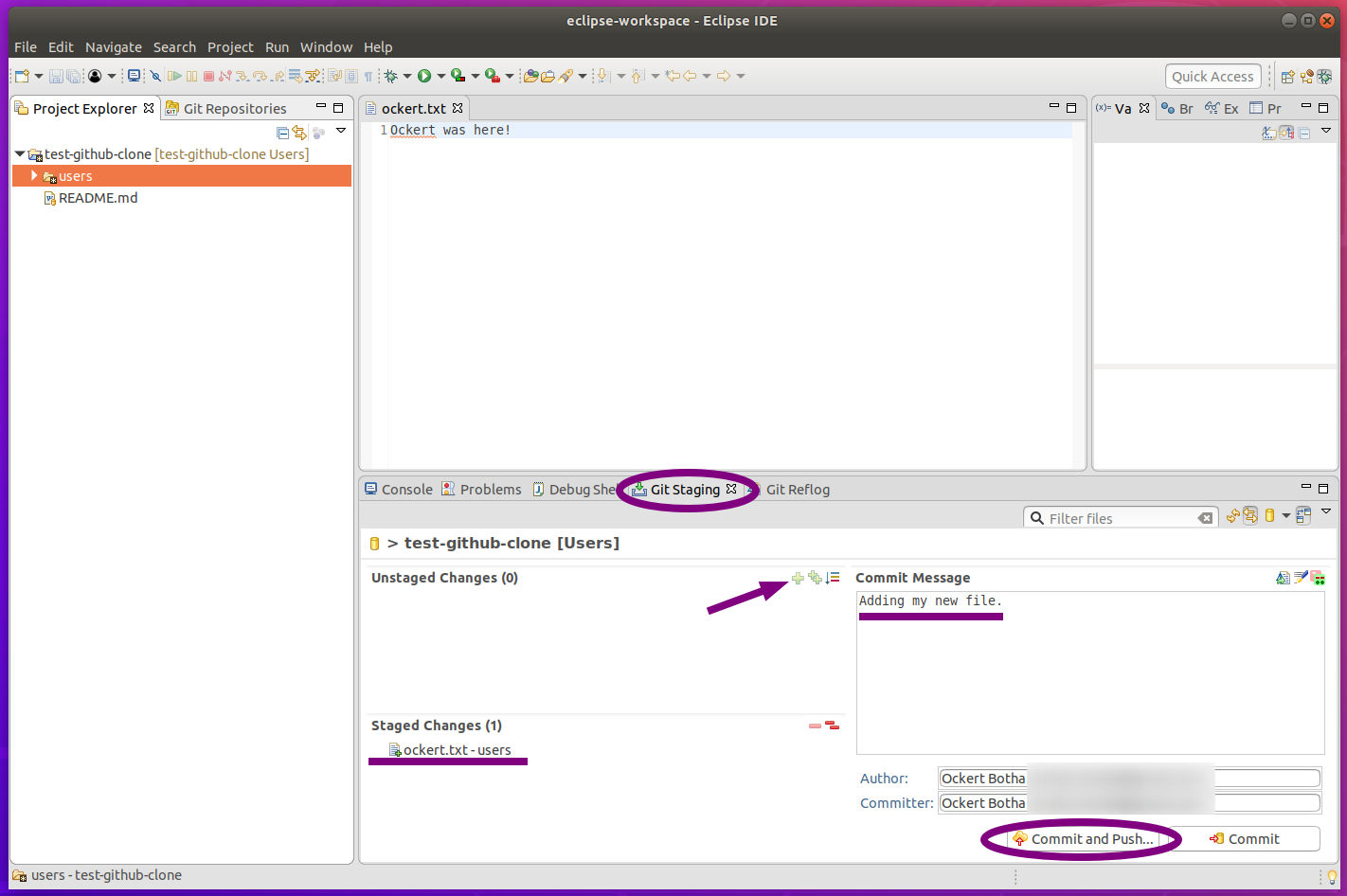This screenshot has width=1347, height=896.
Task: Open Variables panel view menu triangle
Action: [x=1326, y=131]
